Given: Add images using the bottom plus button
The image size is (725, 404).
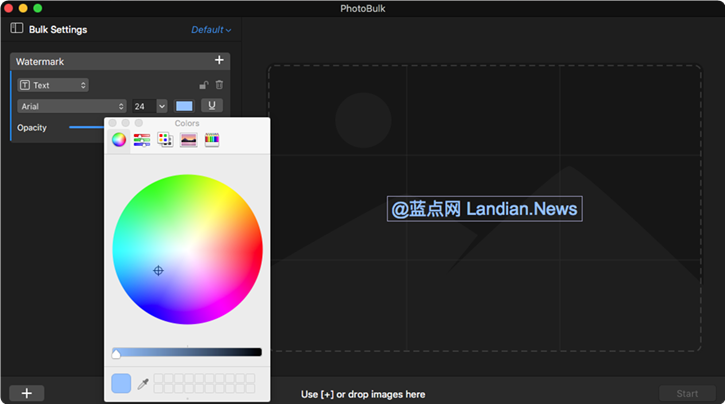Looking at the screenshot, I should [x=27, y=393].
